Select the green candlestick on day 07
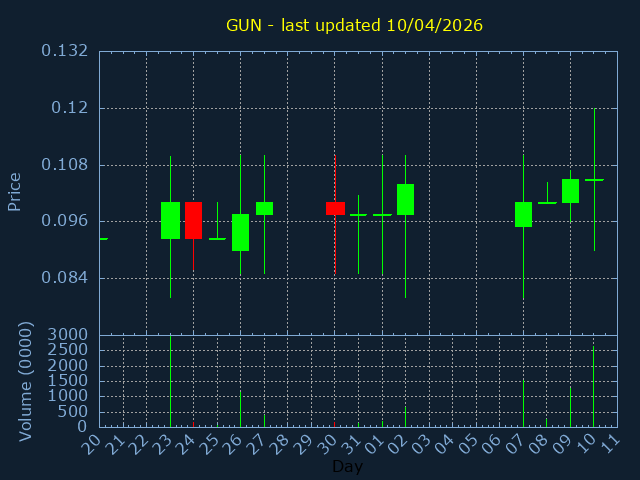640x480 pixels. click(523, 214)
